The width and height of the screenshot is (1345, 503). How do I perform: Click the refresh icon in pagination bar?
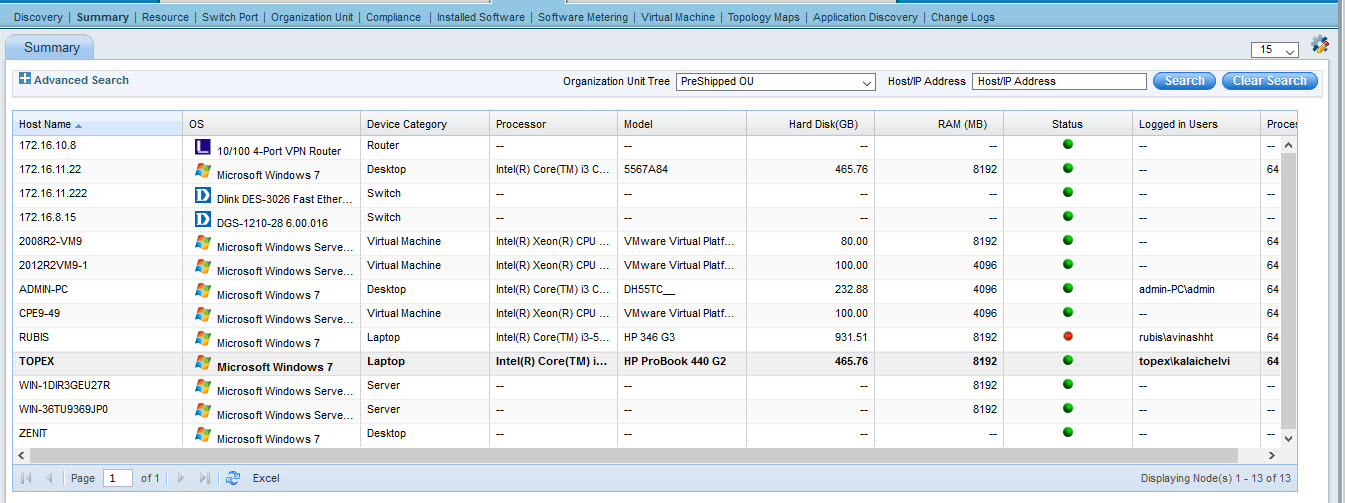[x=233, y=479]
